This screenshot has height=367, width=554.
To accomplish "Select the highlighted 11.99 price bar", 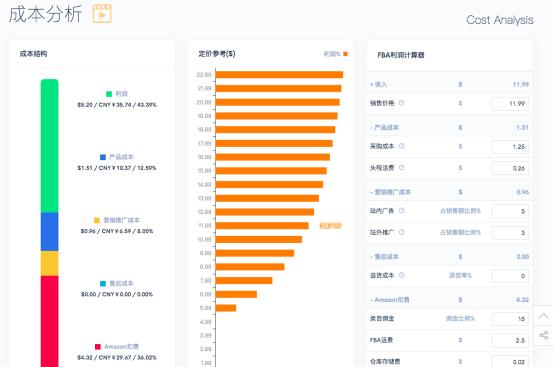I will point(262,225).
